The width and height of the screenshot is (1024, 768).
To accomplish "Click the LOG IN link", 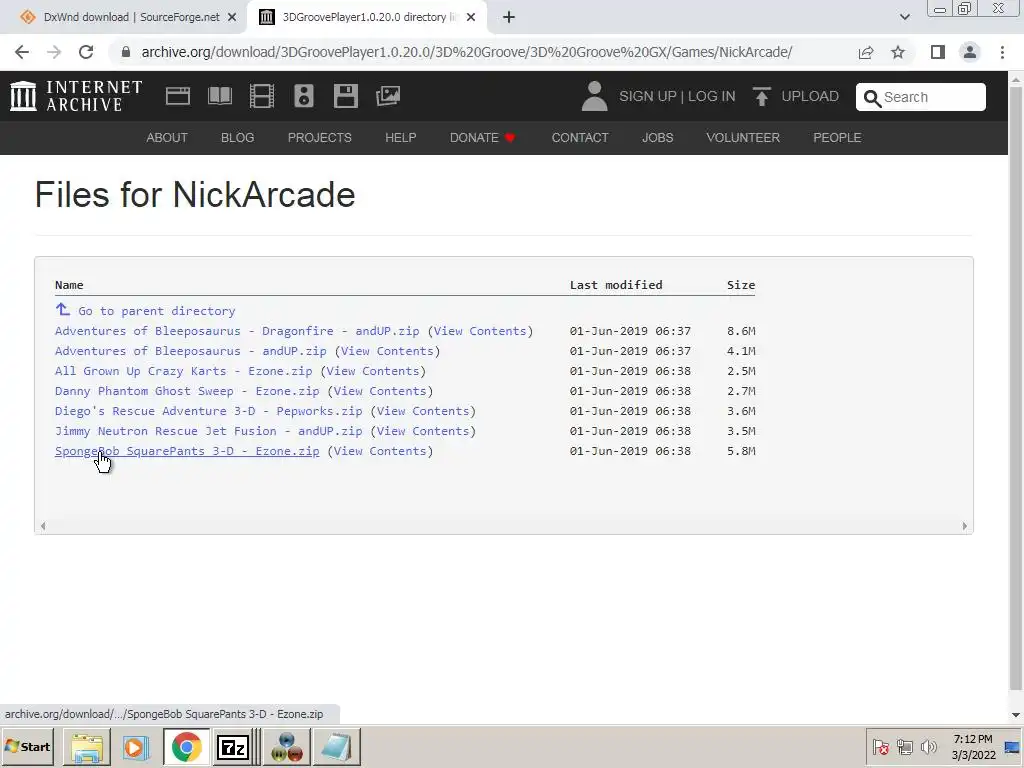I will coord(711,97).
